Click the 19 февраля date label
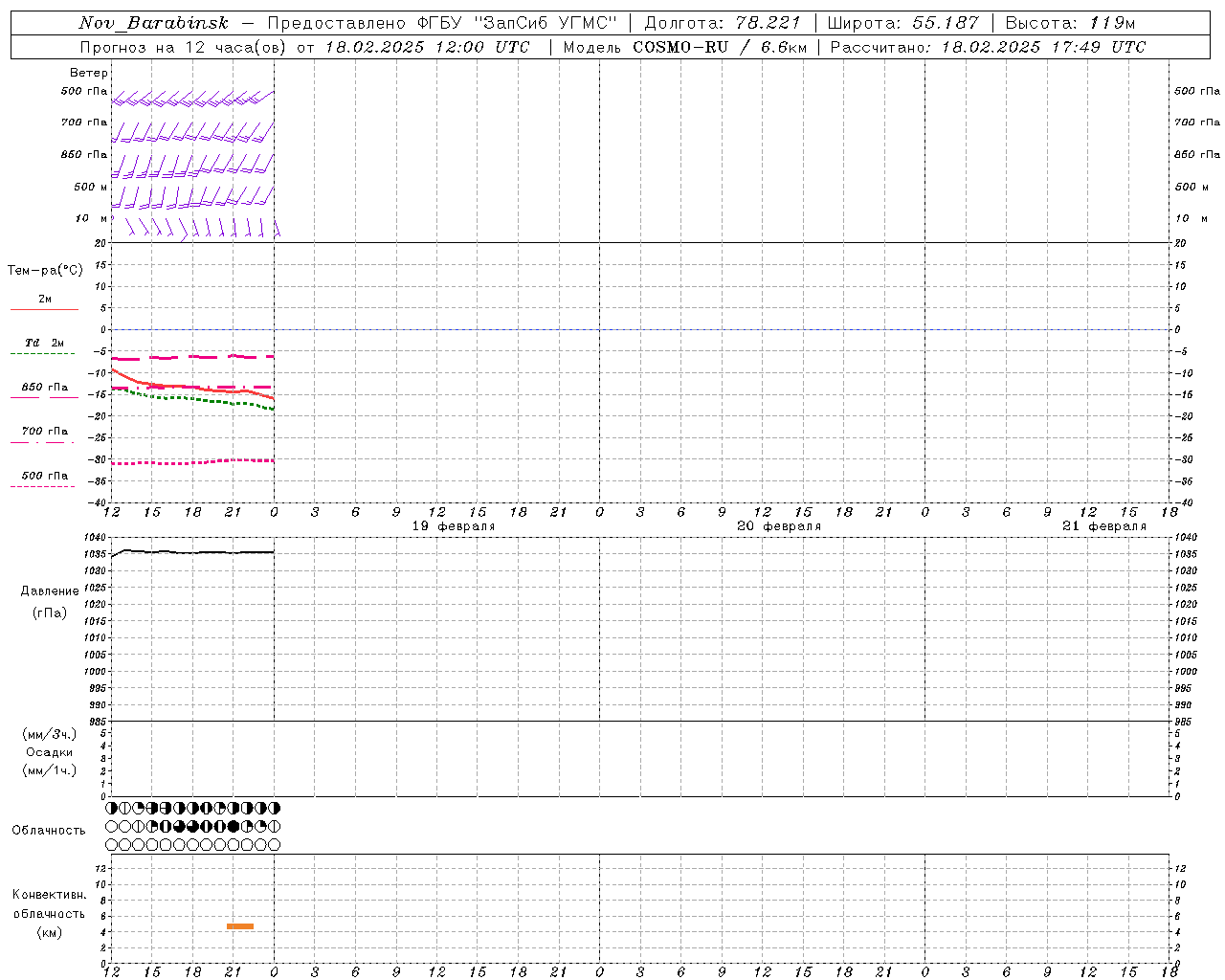Image resolution: width=1225 pixels, height=980 pixels. coord(454,526)
